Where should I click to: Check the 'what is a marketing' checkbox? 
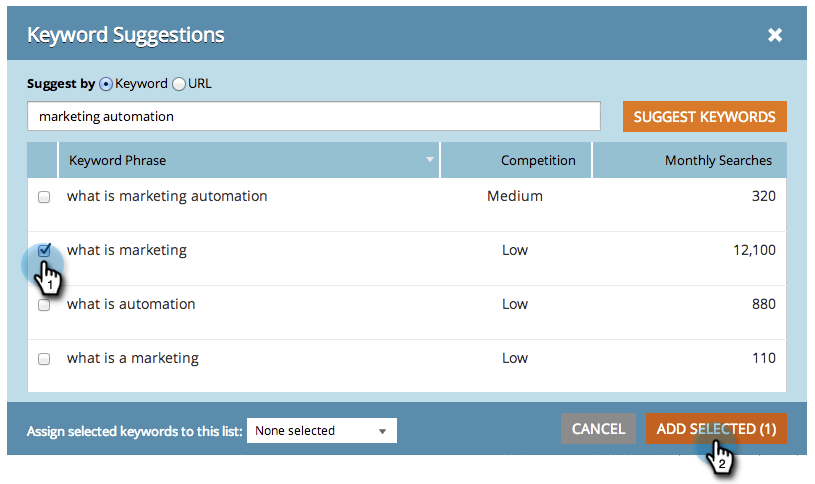tap(44, 359)
